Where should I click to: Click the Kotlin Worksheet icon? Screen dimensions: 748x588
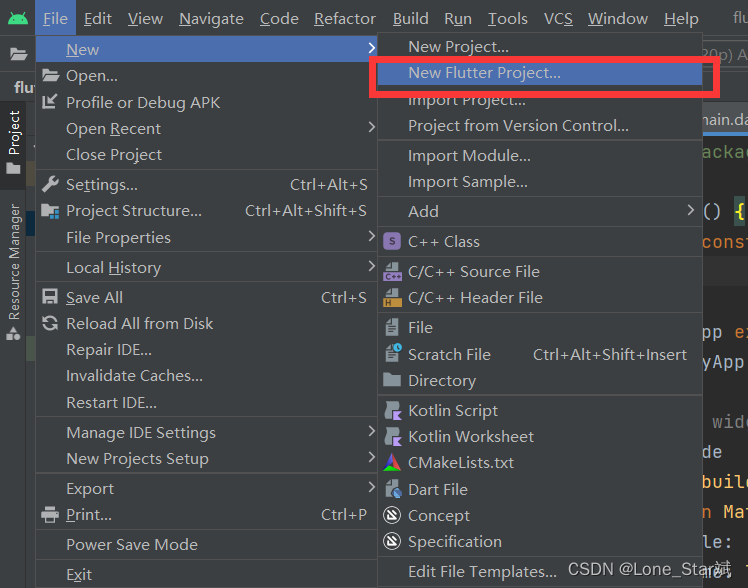tap(393, 436)
